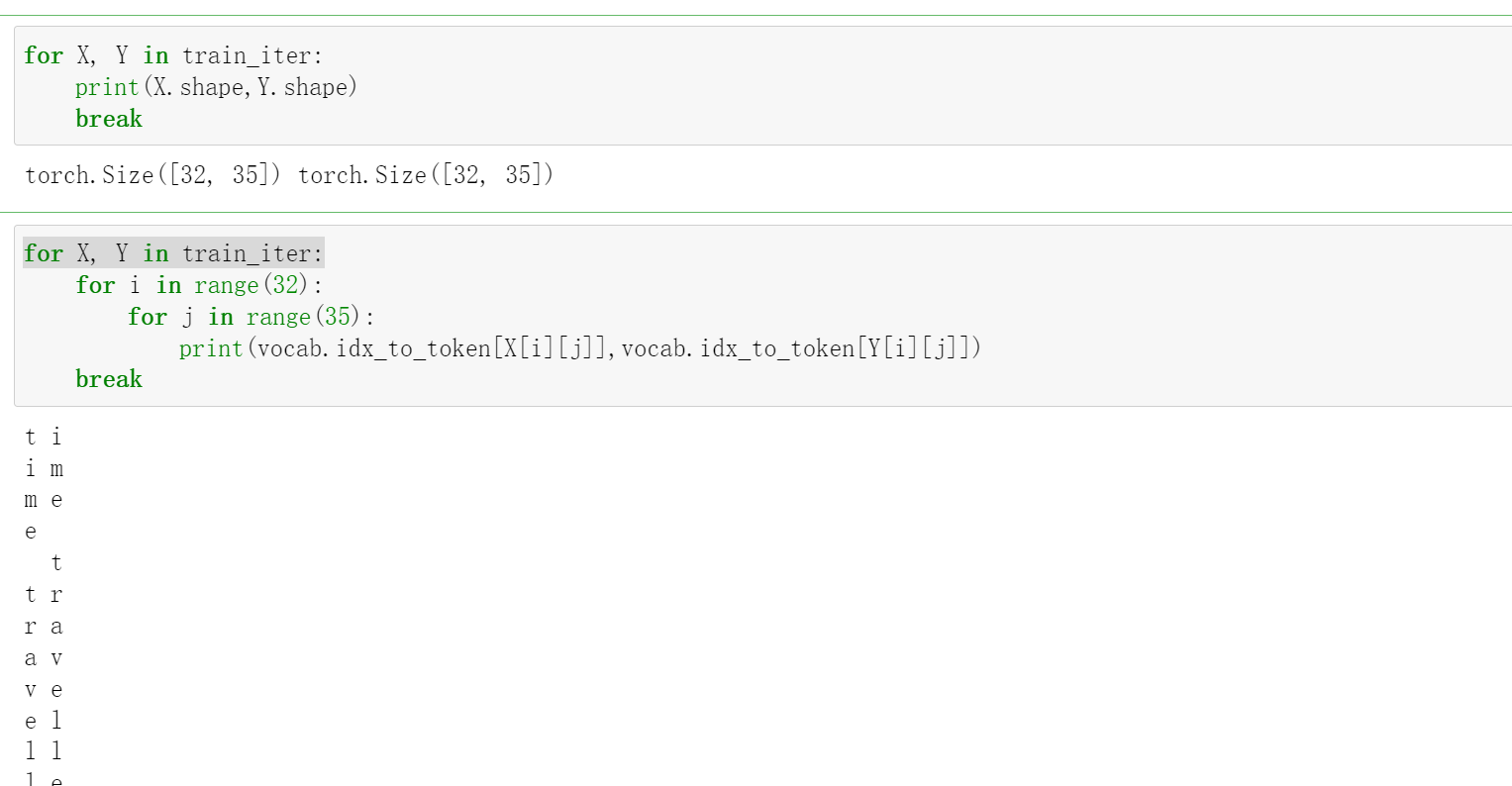
Task: Click the output row "e l"
Action: (44, 722)
